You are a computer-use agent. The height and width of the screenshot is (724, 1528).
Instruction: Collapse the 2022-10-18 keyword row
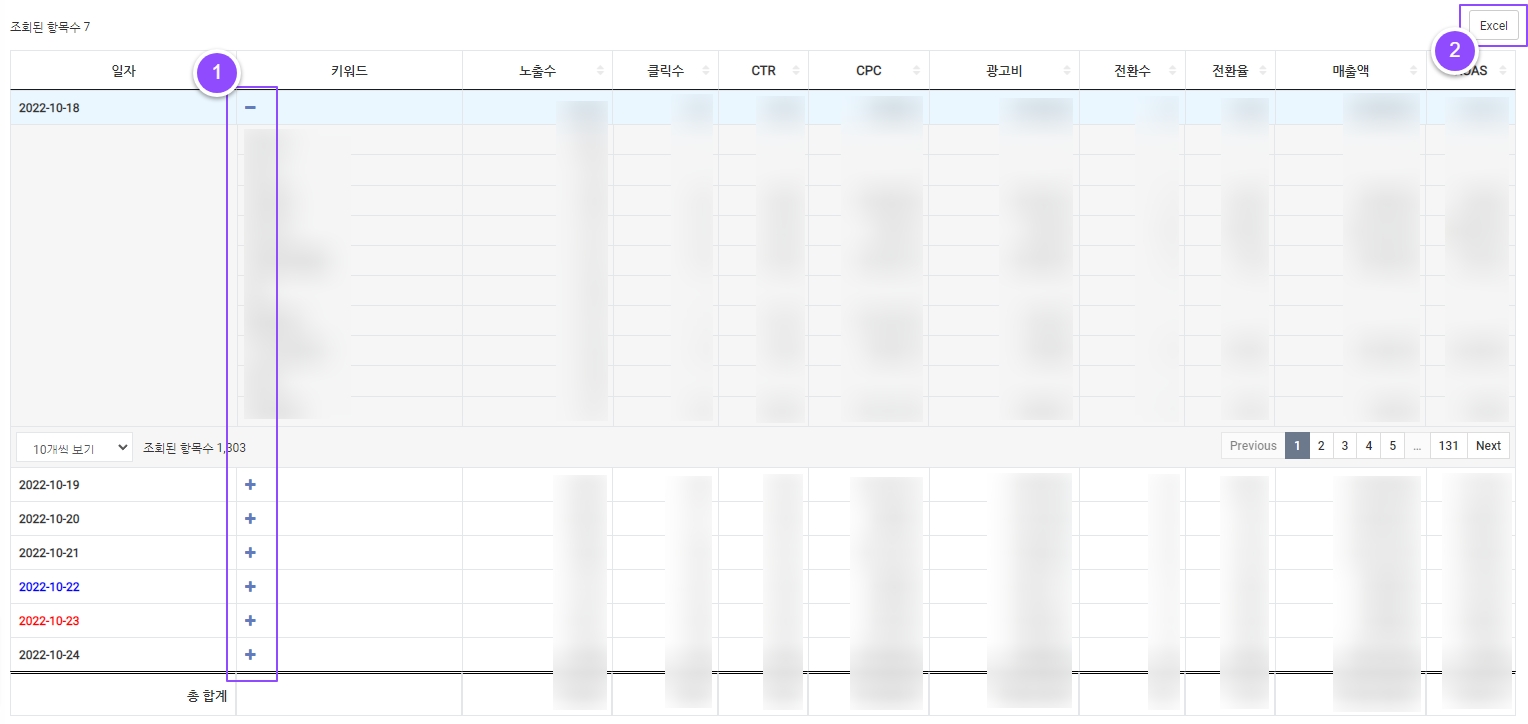[x=251, y=107]
